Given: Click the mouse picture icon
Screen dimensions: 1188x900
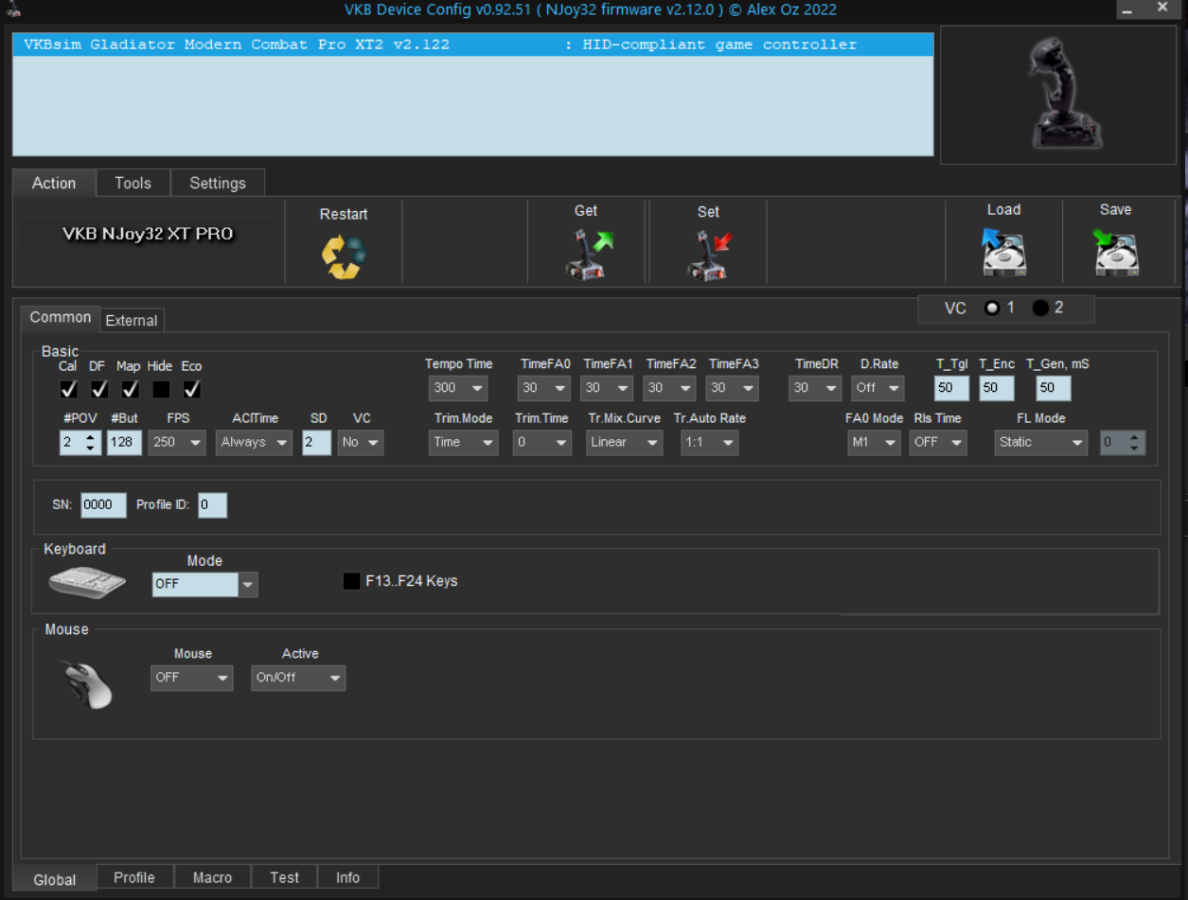Looking at the screenshot, I should (88, 684).
